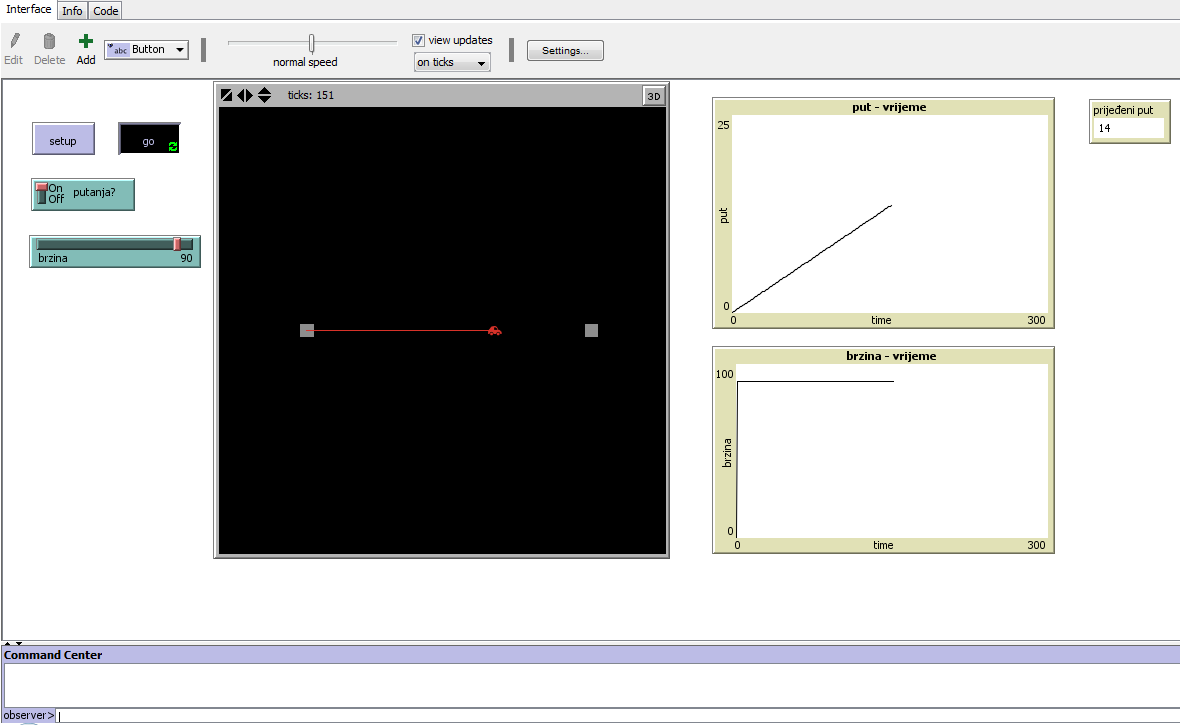
Task: Toggle the putanja? On/Off switch
Action: pyautogui.click(x=42, y=194)
